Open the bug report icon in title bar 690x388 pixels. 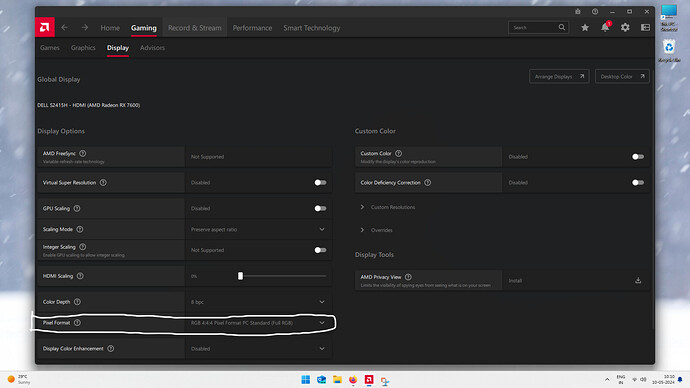(x=577, y=11)
